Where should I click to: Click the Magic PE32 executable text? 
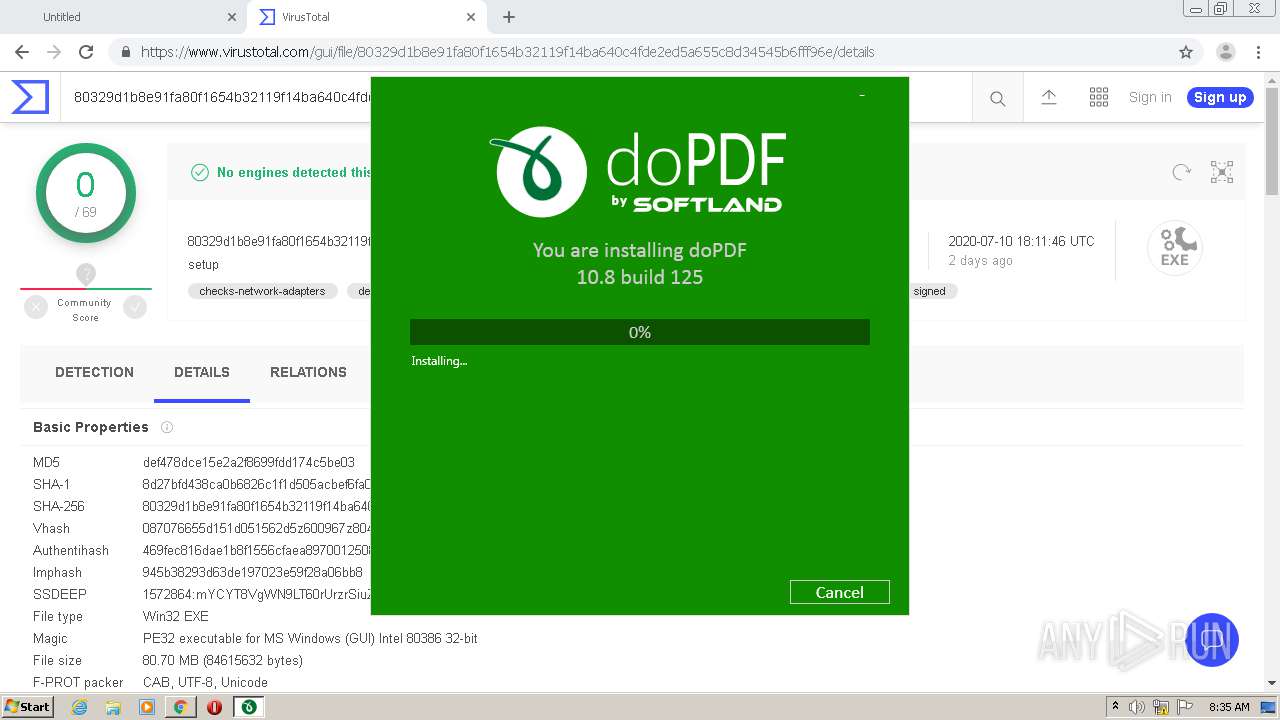click(x=310, y=638)
